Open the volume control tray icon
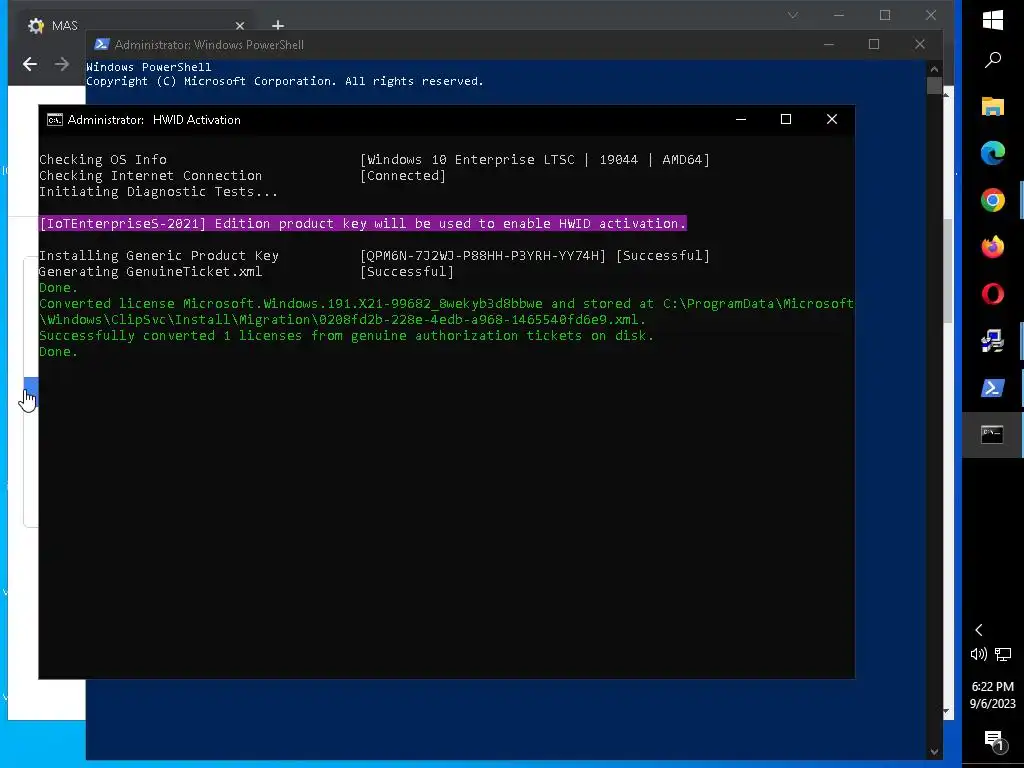The height and width of the screenshot is (768, 1024). point(978,654)
